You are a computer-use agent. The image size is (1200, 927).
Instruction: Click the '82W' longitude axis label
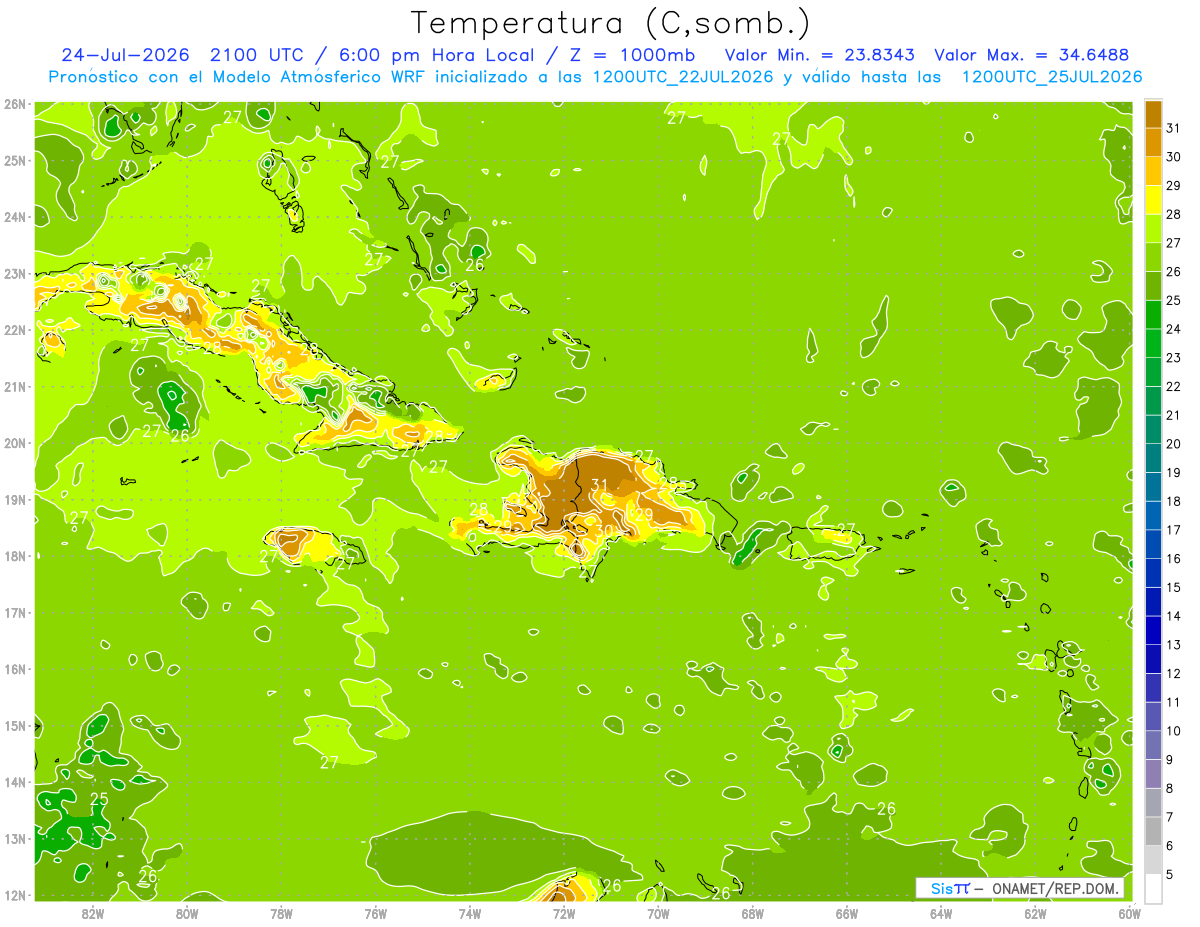click(x=93, y=913)
